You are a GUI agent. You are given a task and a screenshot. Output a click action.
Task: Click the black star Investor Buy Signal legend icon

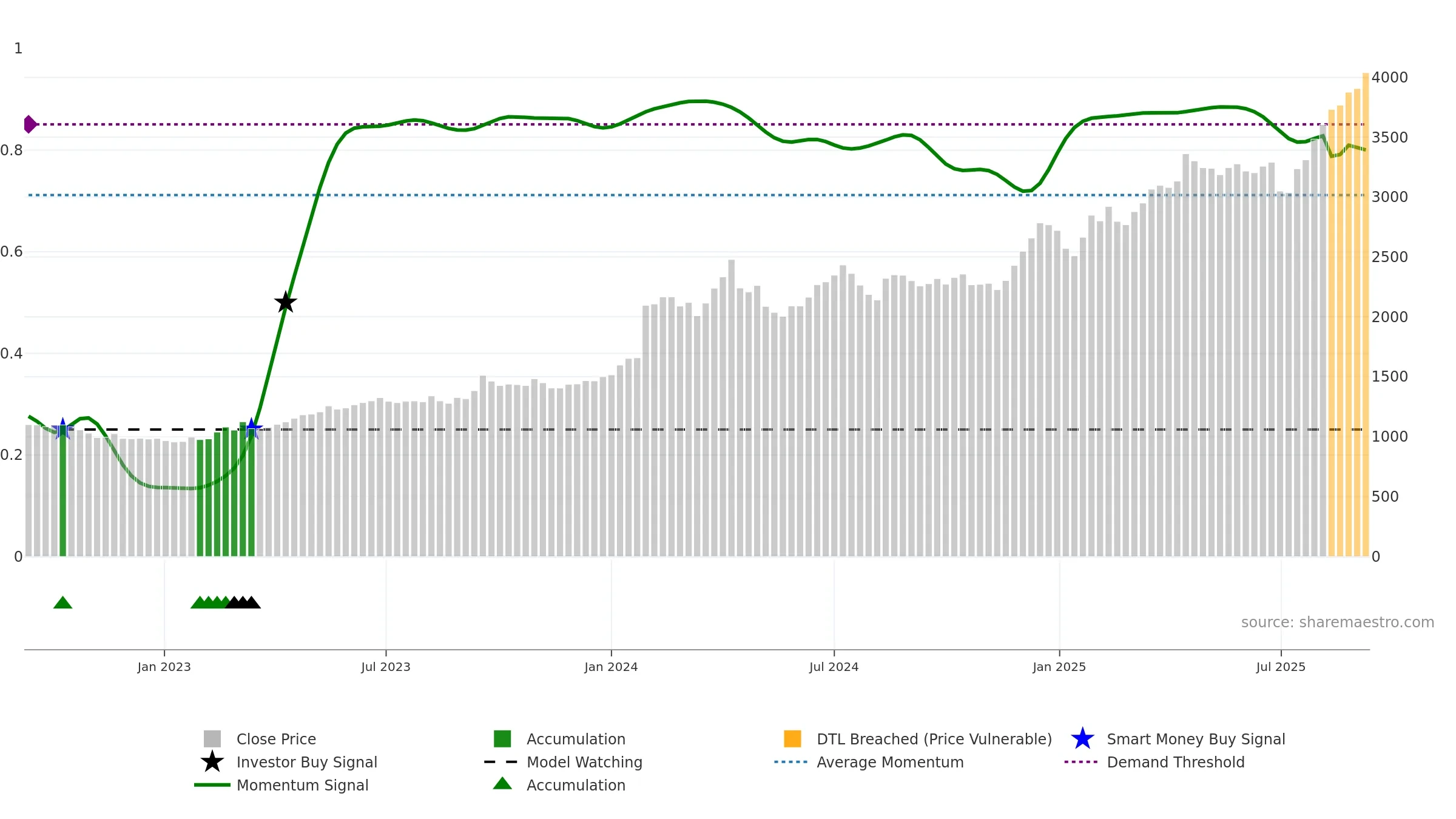212,762
